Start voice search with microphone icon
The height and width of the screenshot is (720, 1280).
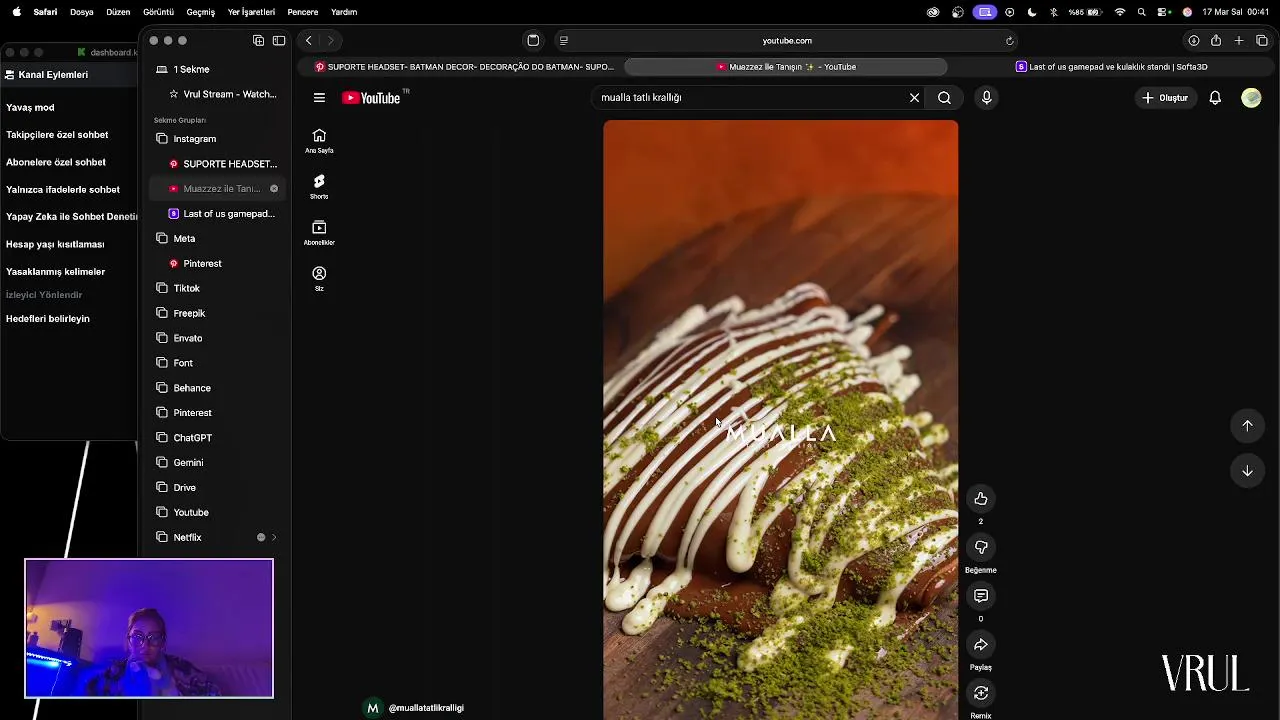point(986,98)
